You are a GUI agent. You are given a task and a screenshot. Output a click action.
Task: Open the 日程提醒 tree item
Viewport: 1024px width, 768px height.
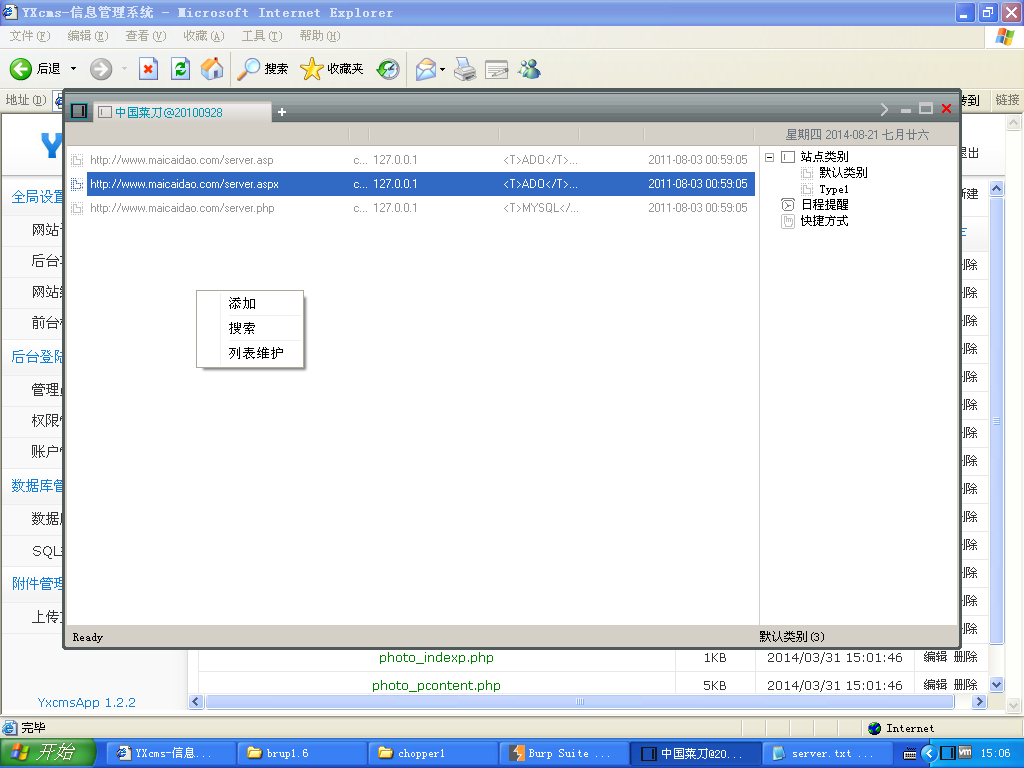825,205
